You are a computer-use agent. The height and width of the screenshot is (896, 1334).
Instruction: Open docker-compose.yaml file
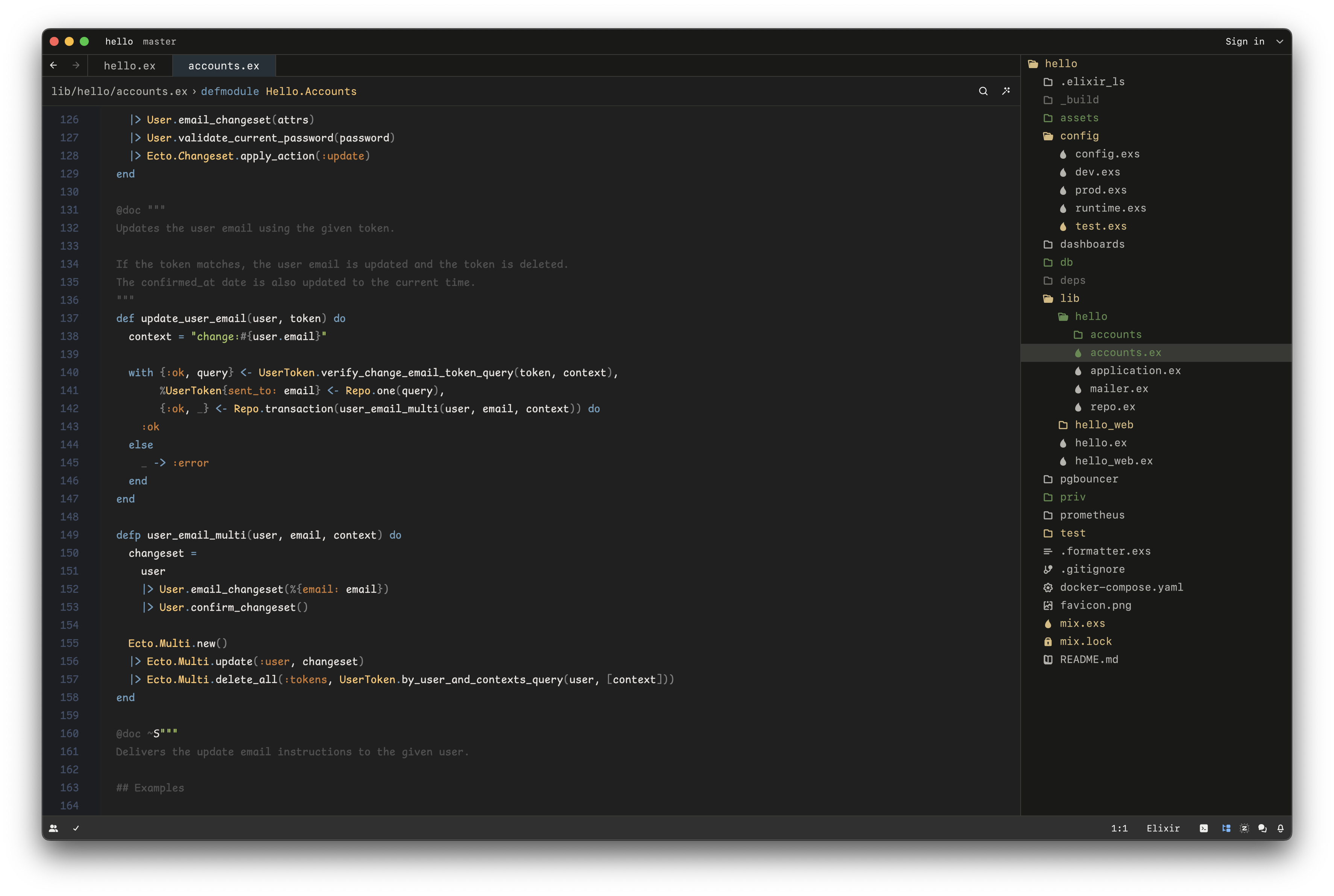point(1156,588)
